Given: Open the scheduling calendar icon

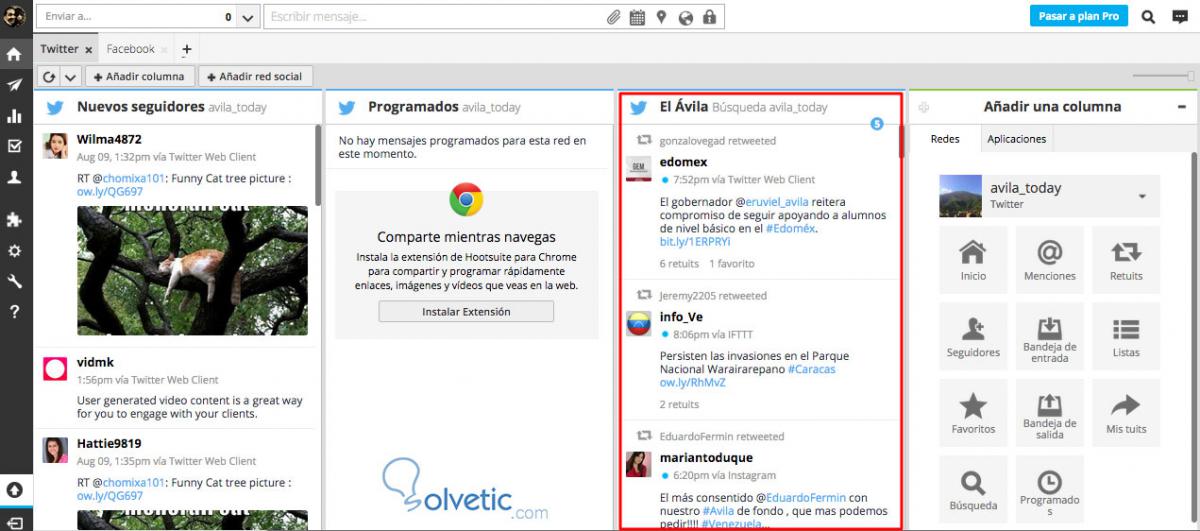Looking at the screenshot, I should pos(637,17).
